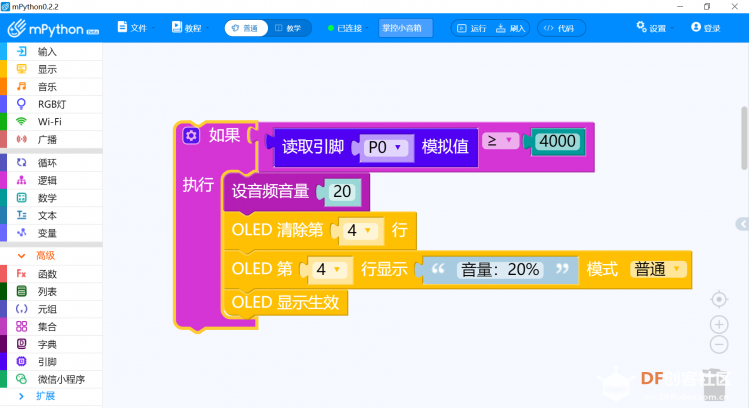Open the 模式 普通 mode dropdown

[x=658, y=269]
